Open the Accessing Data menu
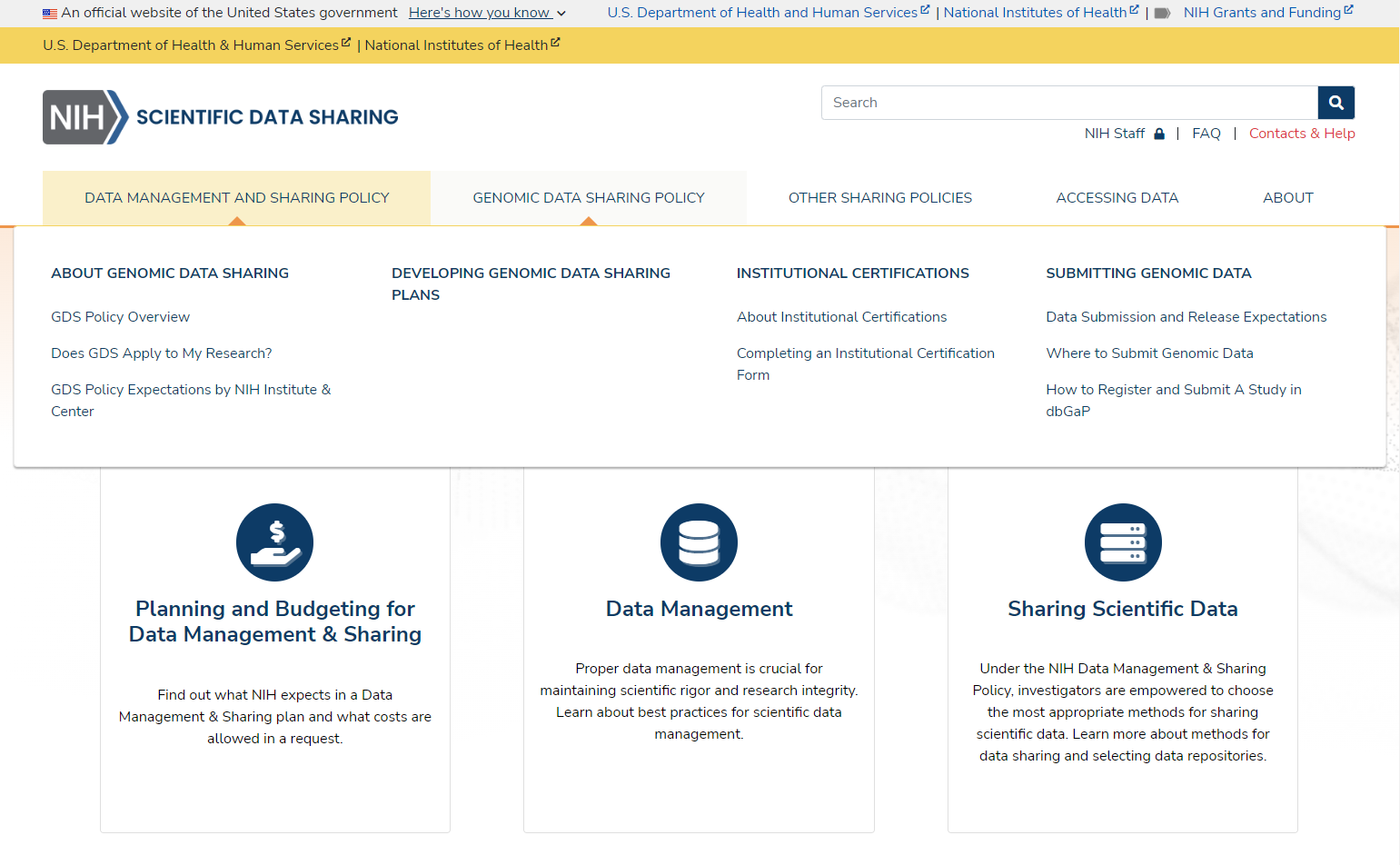1400x865 pixels. tap(1117, 198)
